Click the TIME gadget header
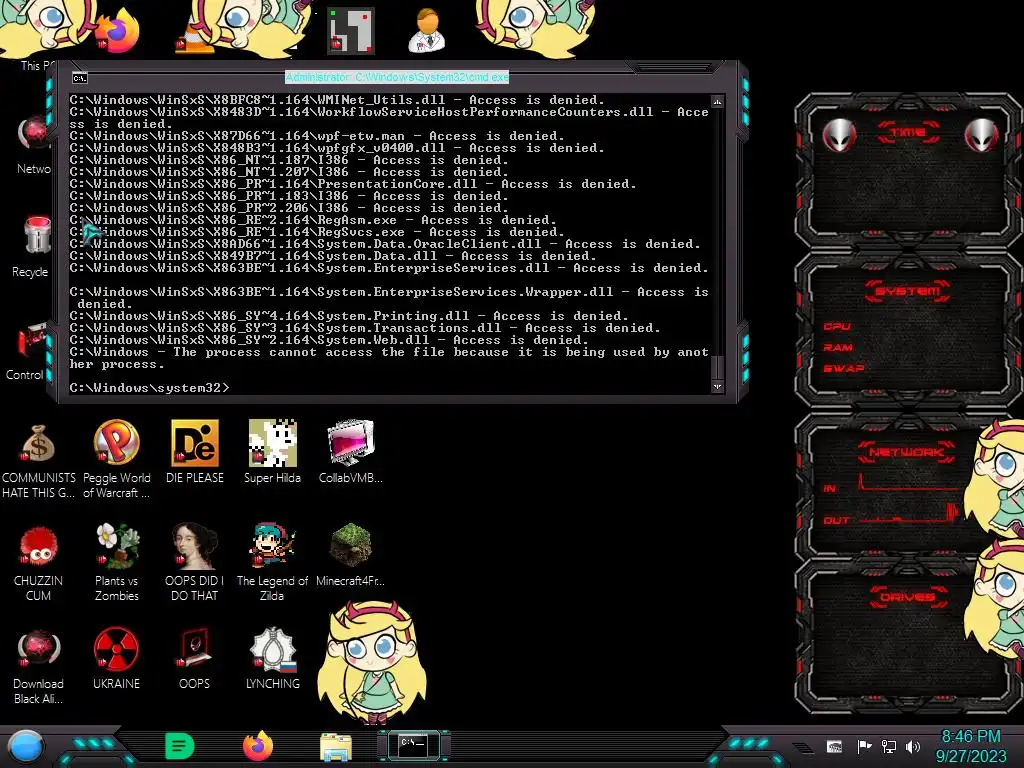 pyautogui.click(x=908, y=132)
